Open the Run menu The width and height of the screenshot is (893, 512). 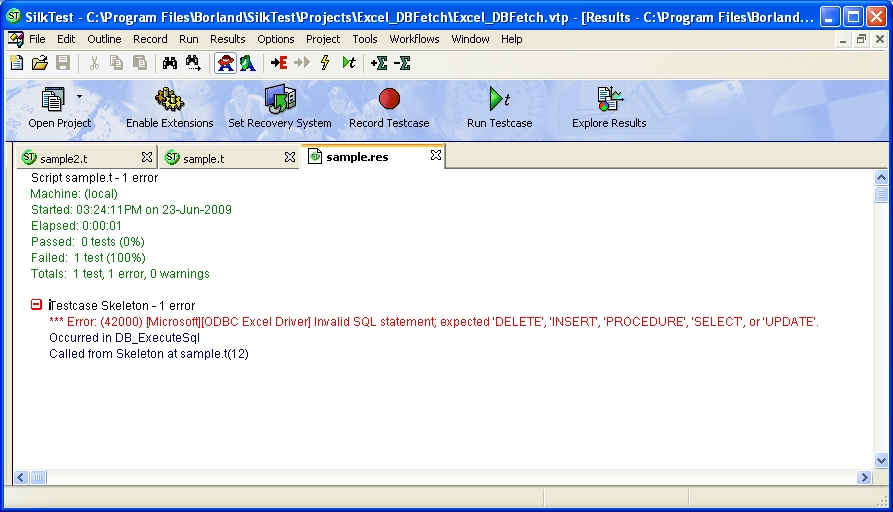189,39
